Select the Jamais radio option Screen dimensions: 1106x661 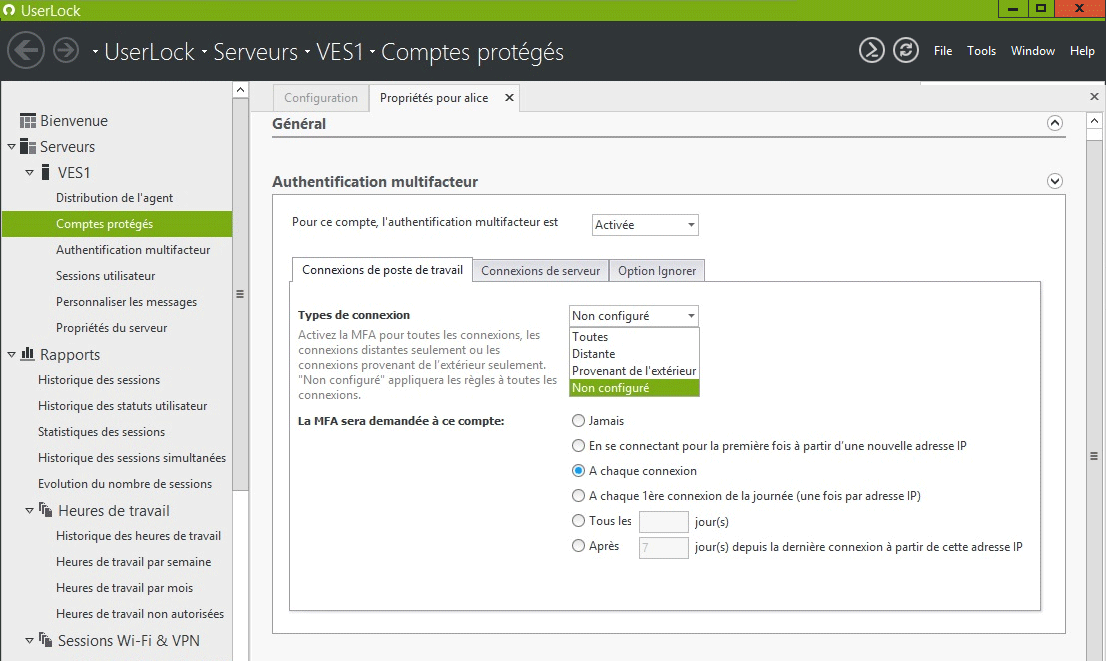click(x=578, y=420)
